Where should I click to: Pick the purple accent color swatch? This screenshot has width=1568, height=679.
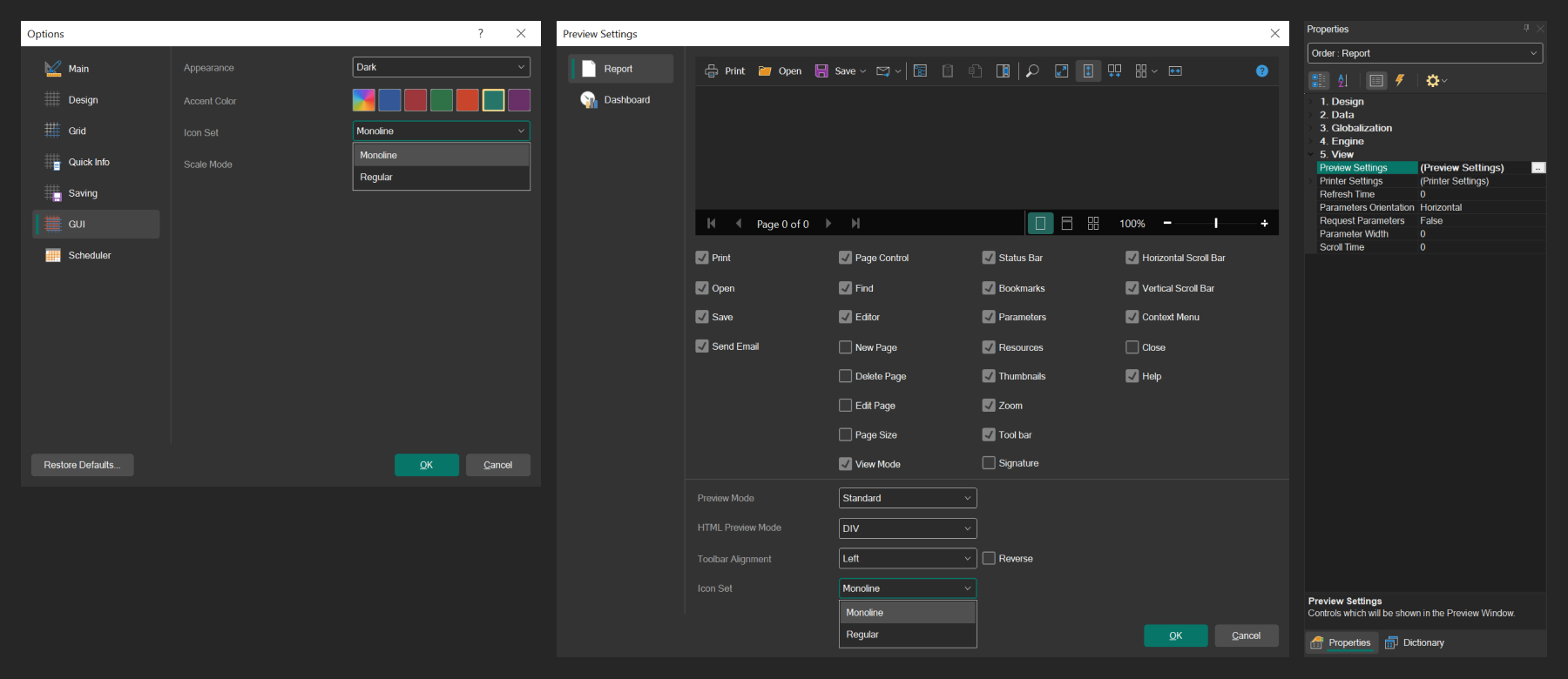pos(519,100)
